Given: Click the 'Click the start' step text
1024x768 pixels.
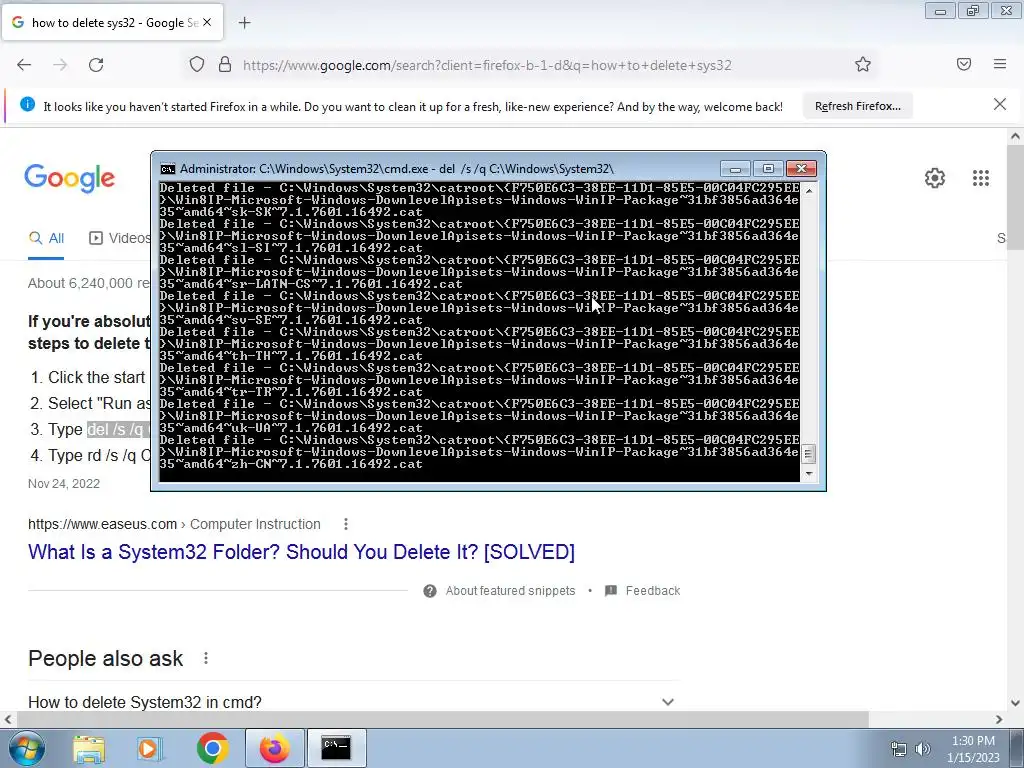Looking at the screenshot, I should click(x=97, y=377).
